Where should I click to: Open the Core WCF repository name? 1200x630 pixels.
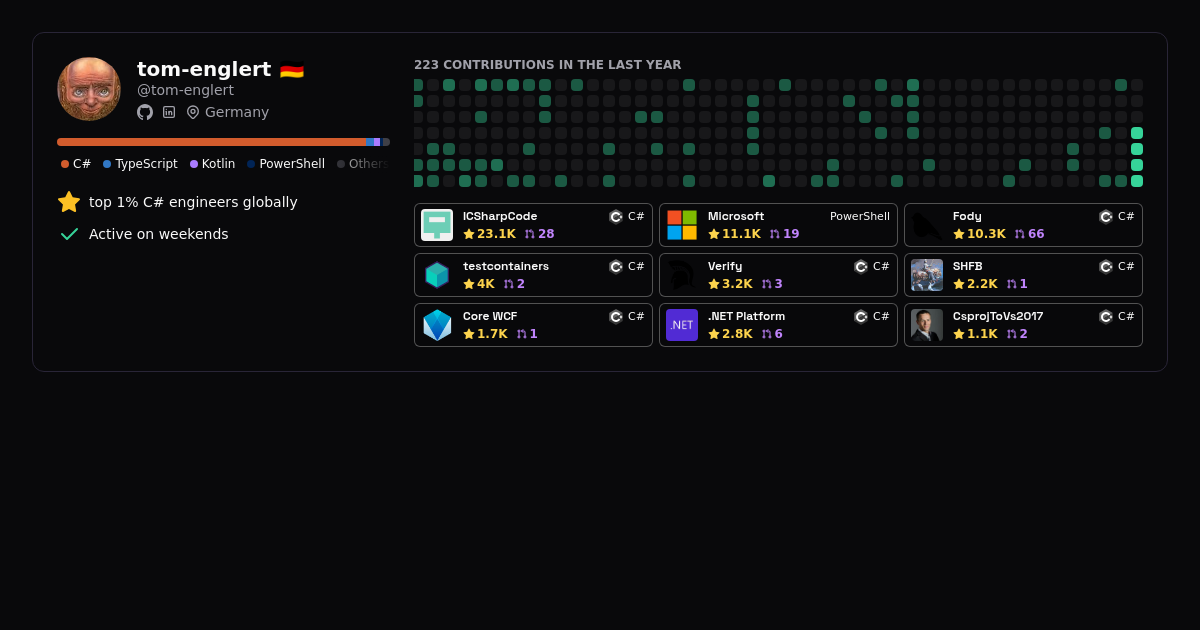[x=490, y=316]
